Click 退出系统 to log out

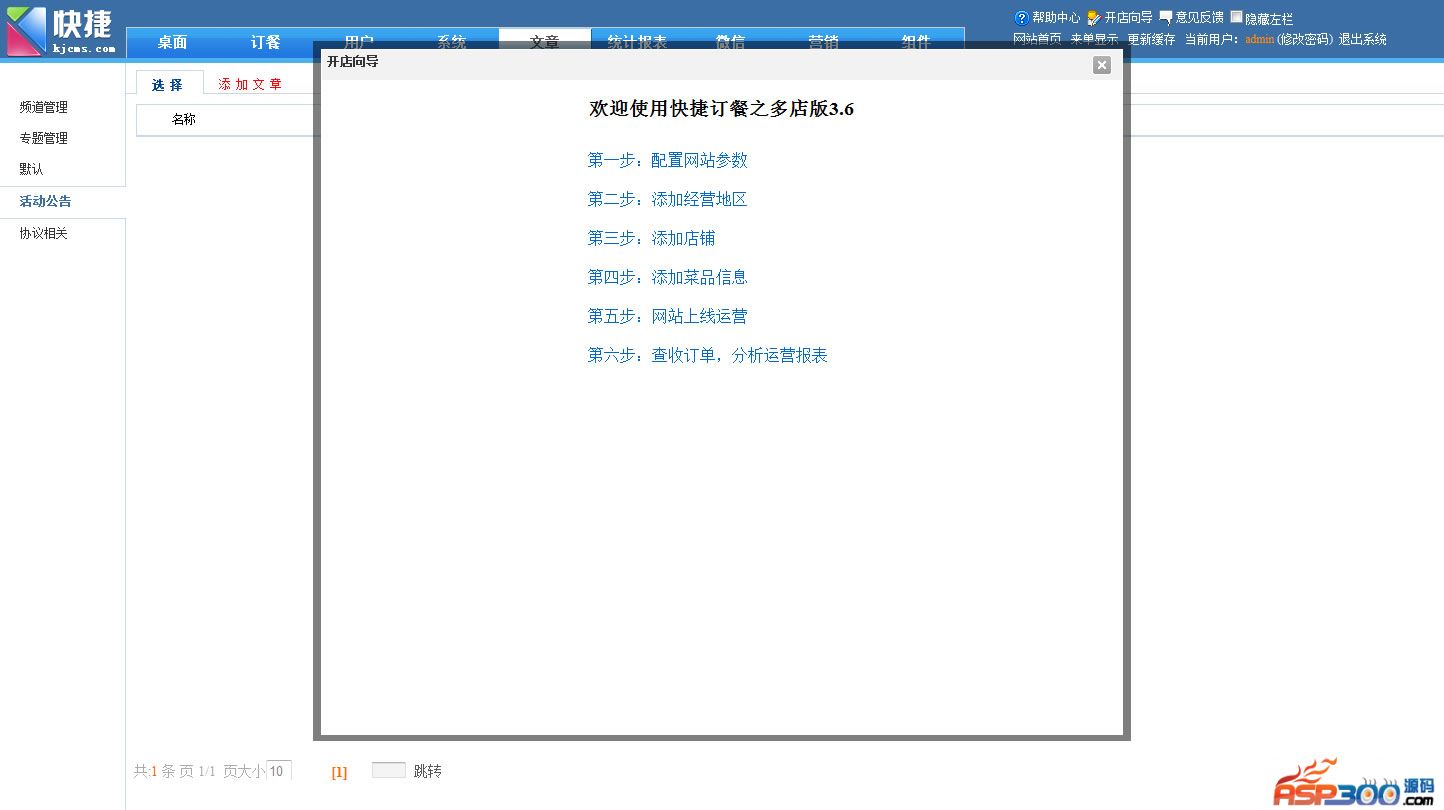tap(1363, 39)
